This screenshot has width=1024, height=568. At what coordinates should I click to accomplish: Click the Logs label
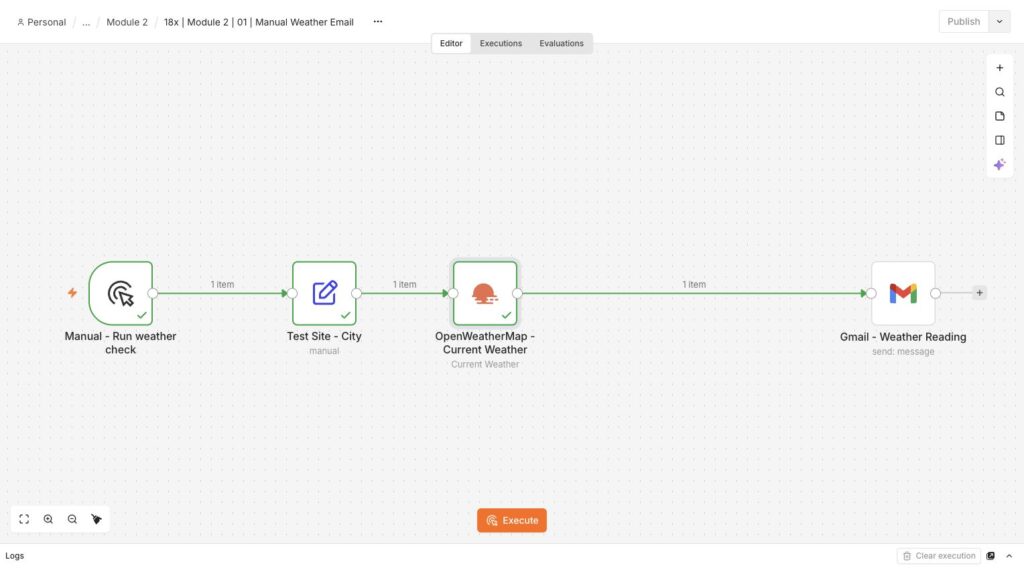tap(14, 556)
